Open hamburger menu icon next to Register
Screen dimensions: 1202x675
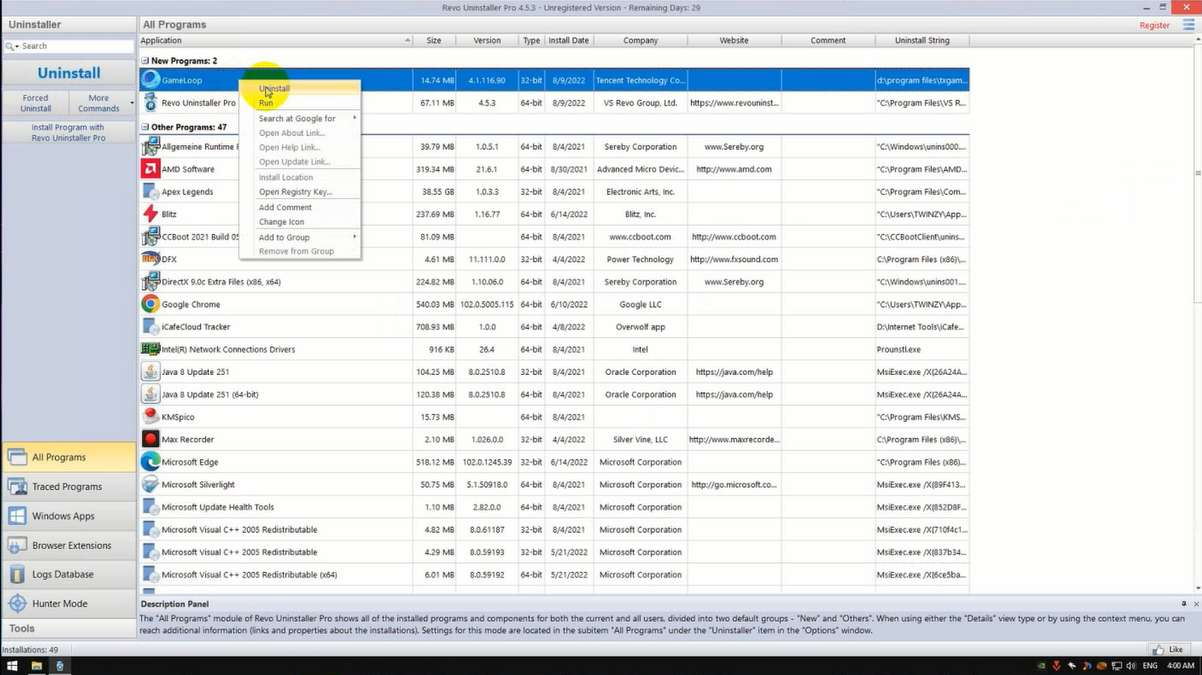coord(1188,25)
